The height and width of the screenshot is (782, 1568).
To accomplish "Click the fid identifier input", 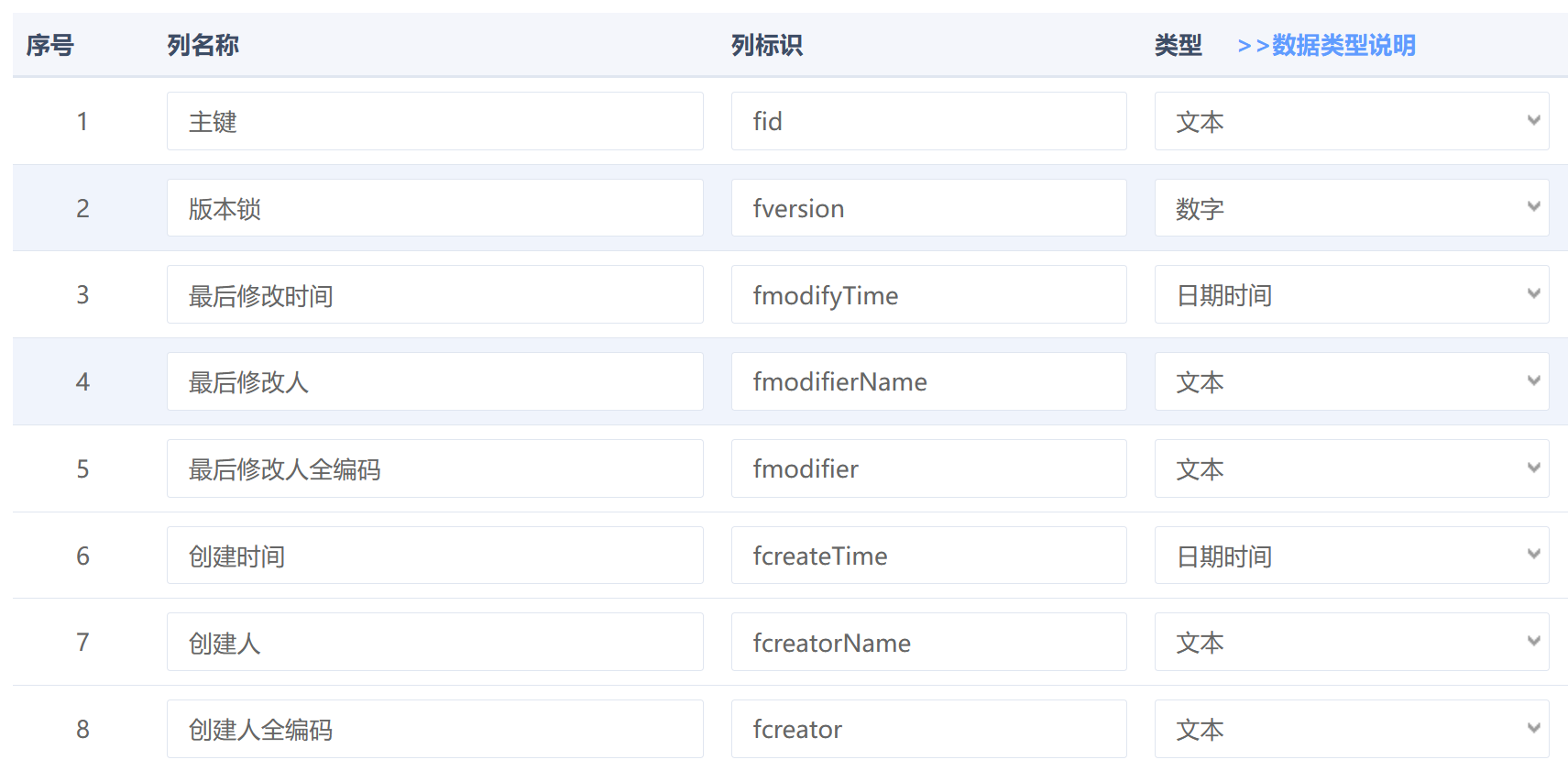I will pyautogui.click(x=929, y=121).
